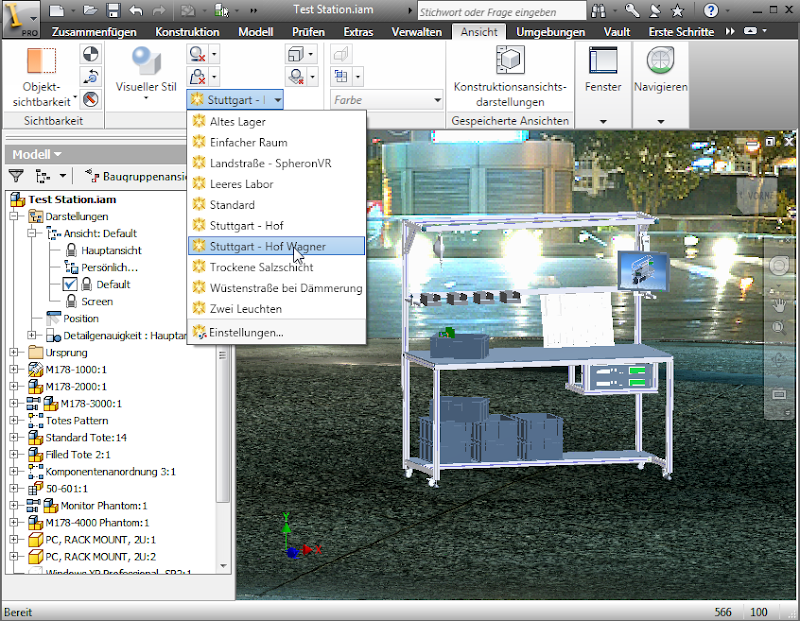The width and height of the screenshot is (800, 621).
Task: Switch to the Konstruktion tab
Action: [x=187, y=32]
